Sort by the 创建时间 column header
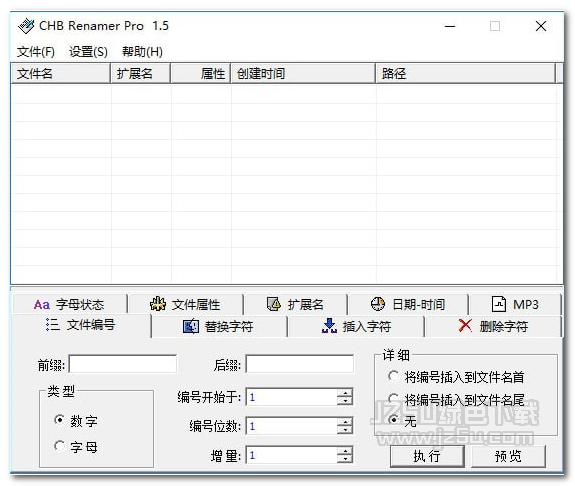This screenshot has height=486, width=575. pos(303,73)
